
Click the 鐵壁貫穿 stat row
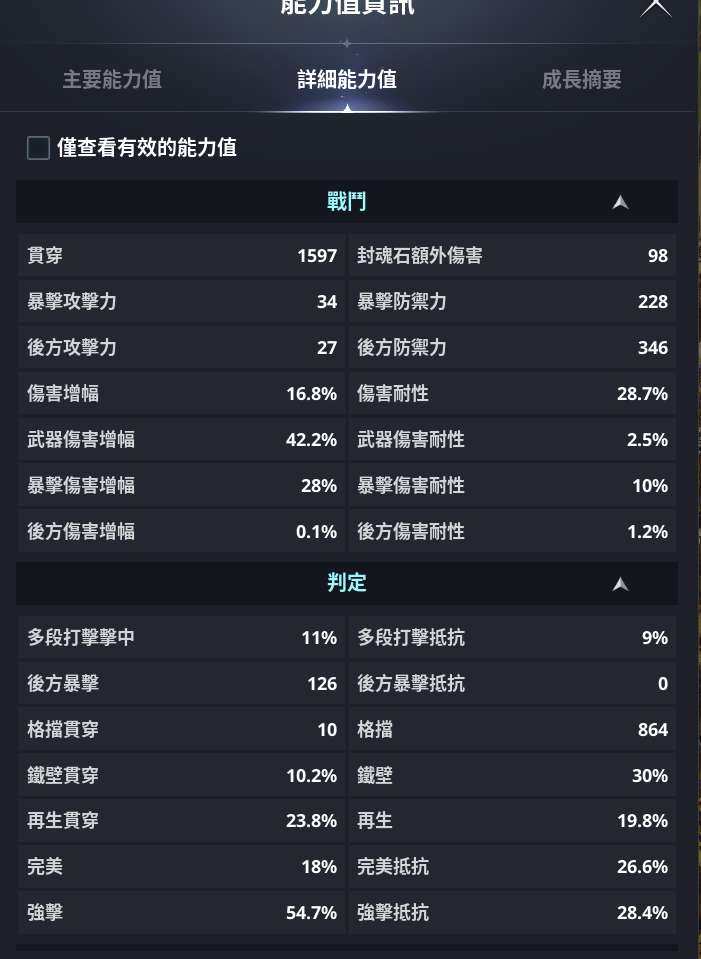coord(181,776)
